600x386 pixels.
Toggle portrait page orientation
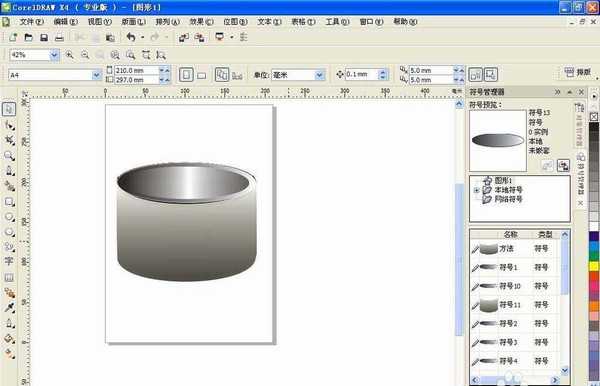[x=186, y=75]
